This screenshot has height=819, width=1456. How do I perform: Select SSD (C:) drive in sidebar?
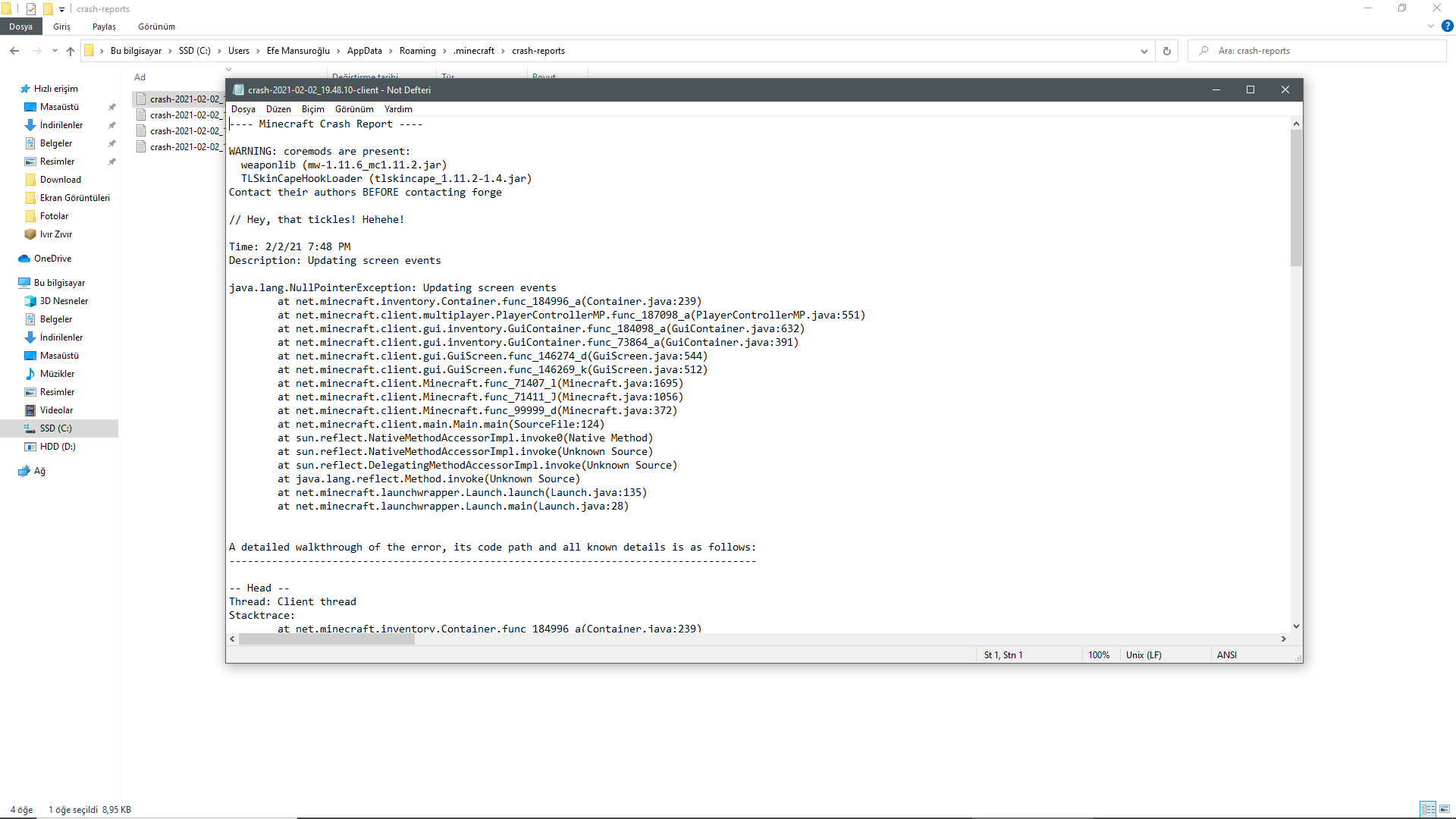[56, 428]
